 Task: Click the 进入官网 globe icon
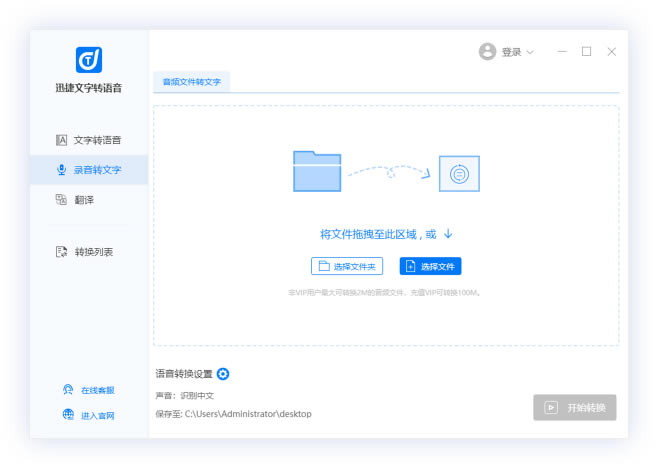coord(68,414)
